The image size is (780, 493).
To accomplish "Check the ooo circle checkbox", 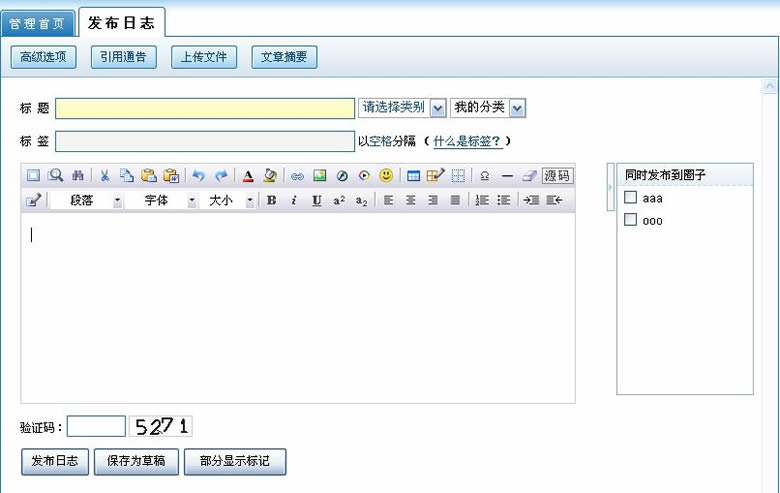I will tap(630, 220).
